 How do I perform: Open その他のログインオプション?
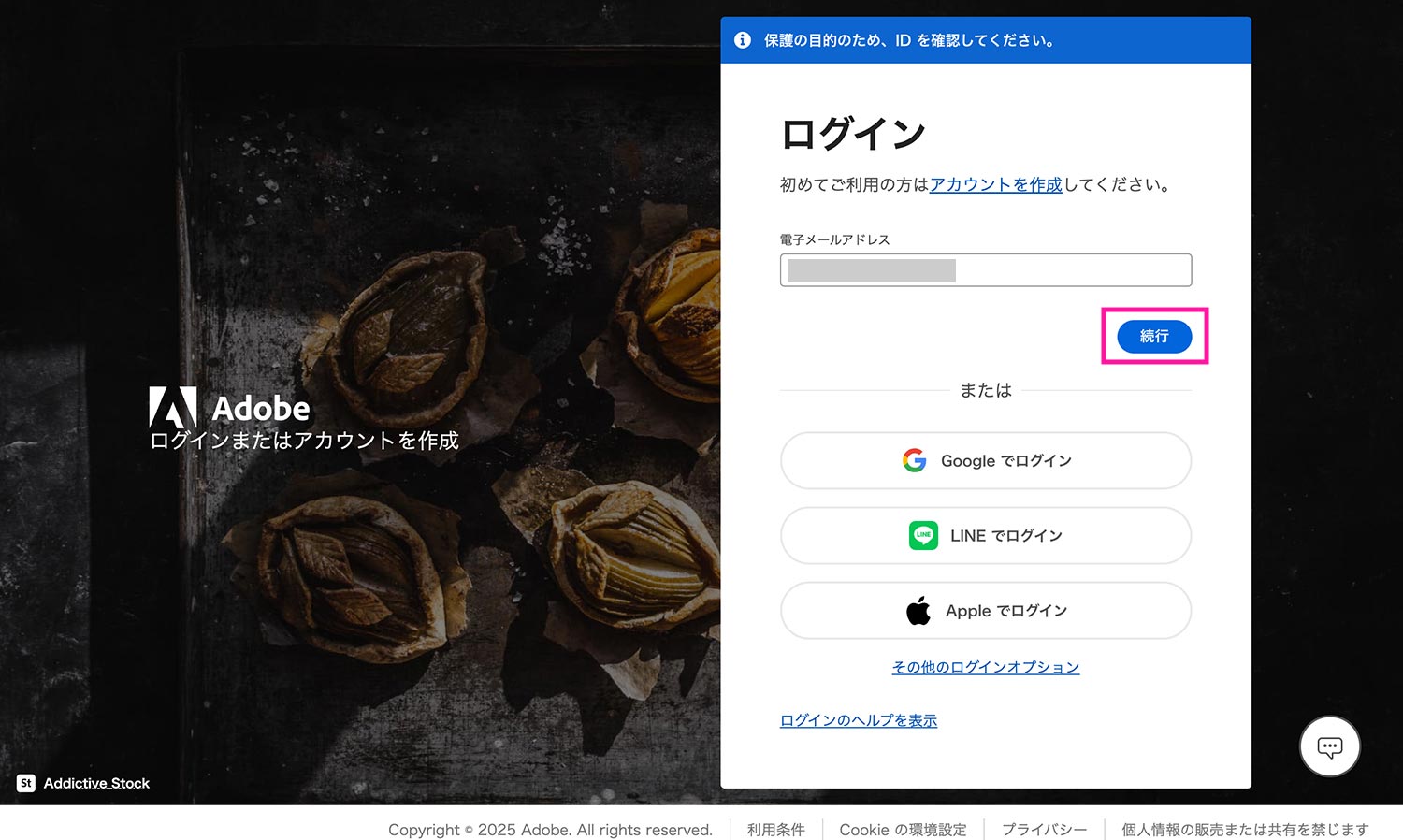tap(985, 667)
